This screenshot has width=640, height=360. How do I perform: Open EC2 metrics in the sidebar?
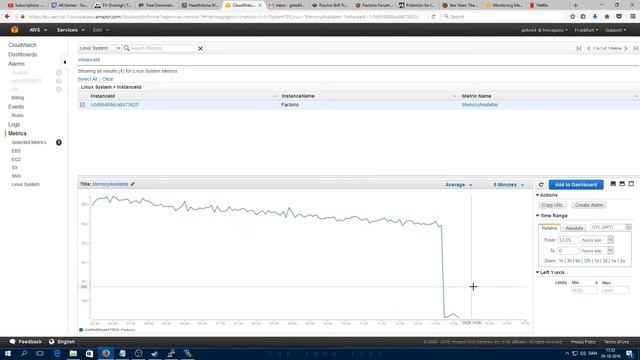click(x=16, y=159)
